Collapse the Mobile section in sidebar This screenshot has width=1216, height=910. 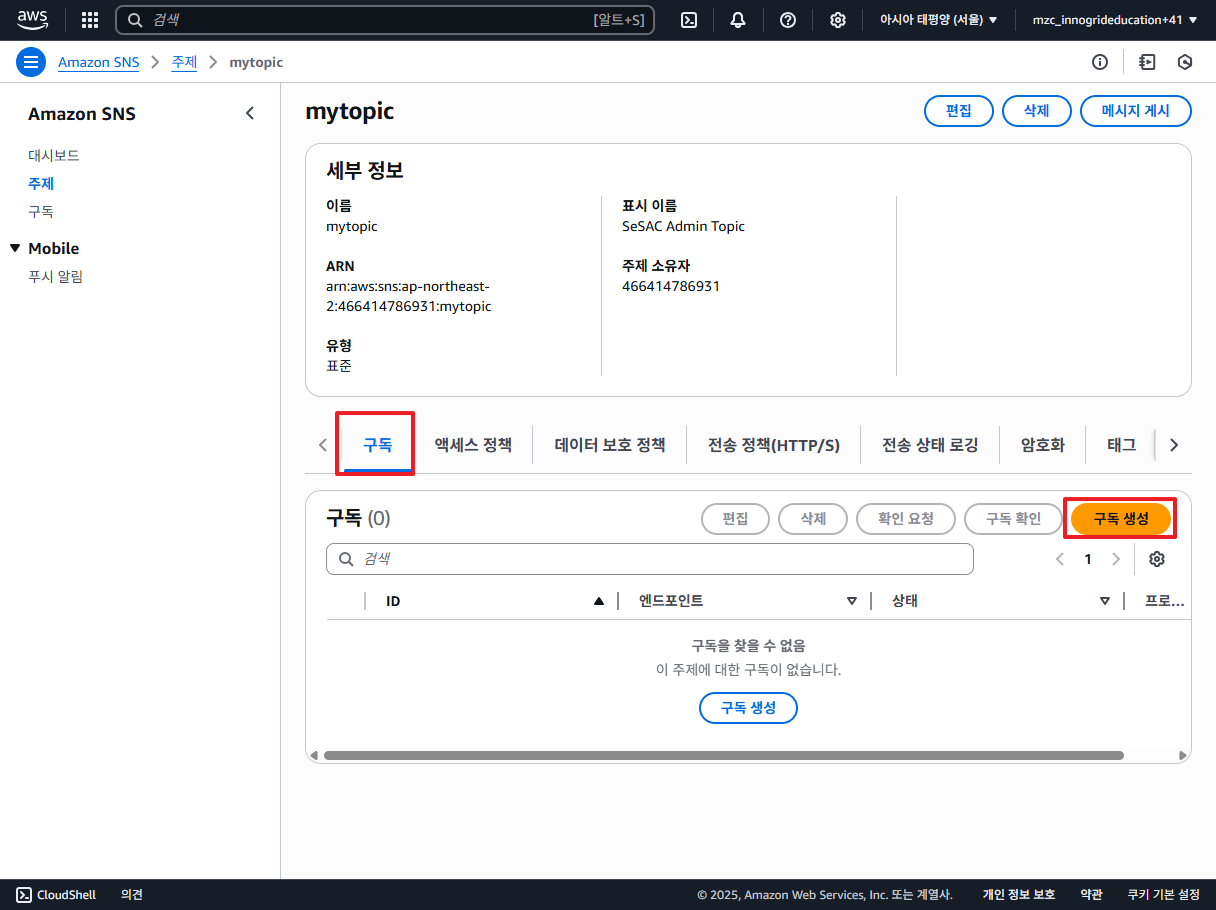[14, 248]
